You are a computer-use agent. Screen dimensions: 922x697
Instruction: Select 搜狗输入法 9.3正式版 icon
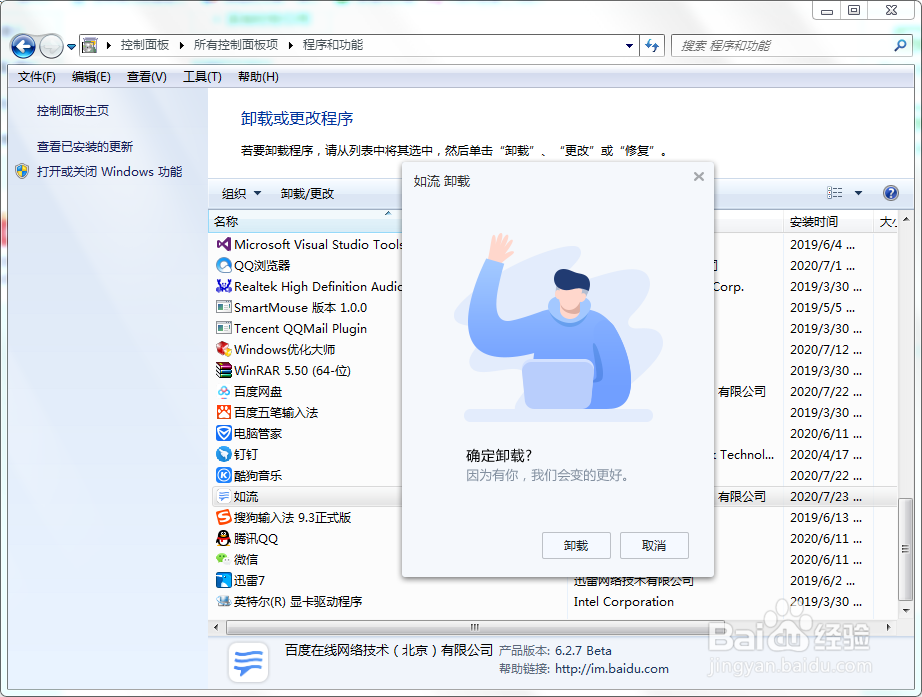pyautogui.click(x=223, y=518)
